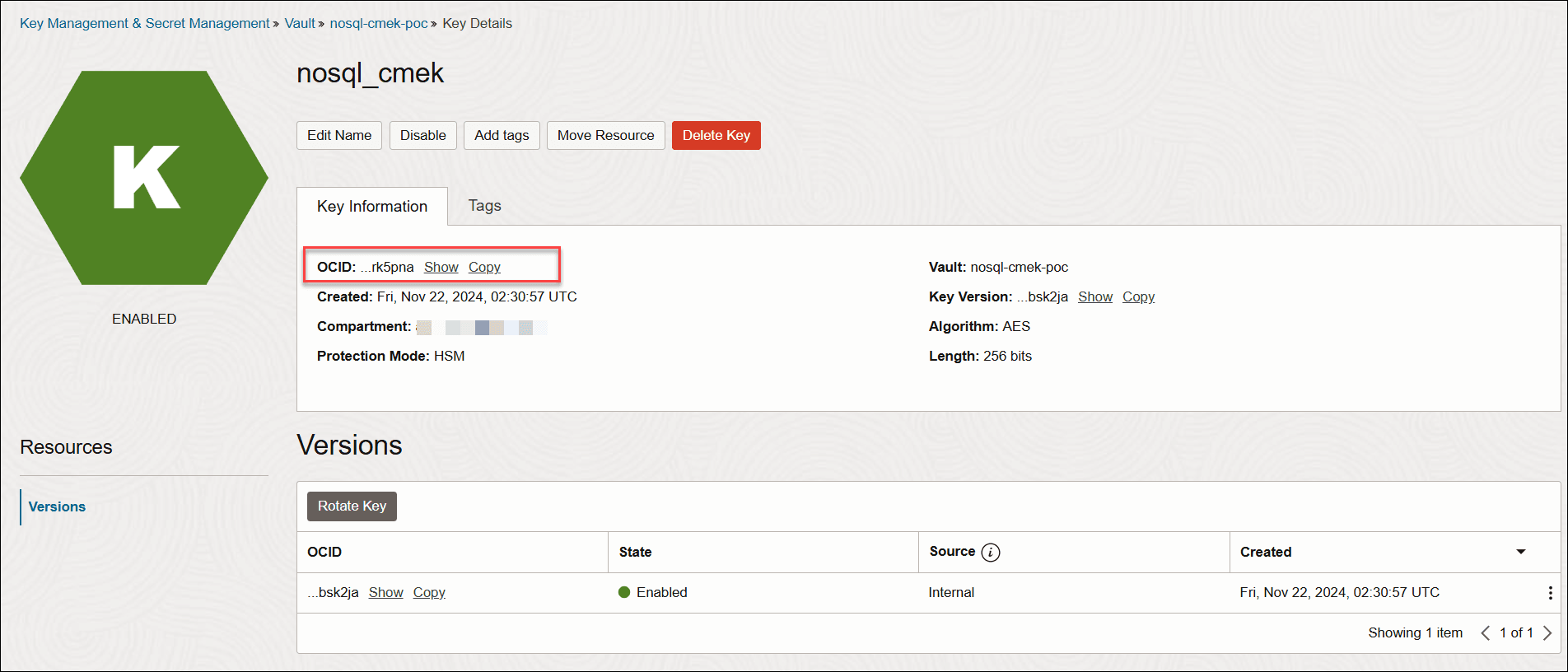Screen dimensions: 1568x672
Task: Click Edit Name button
Action: [339, 136]
